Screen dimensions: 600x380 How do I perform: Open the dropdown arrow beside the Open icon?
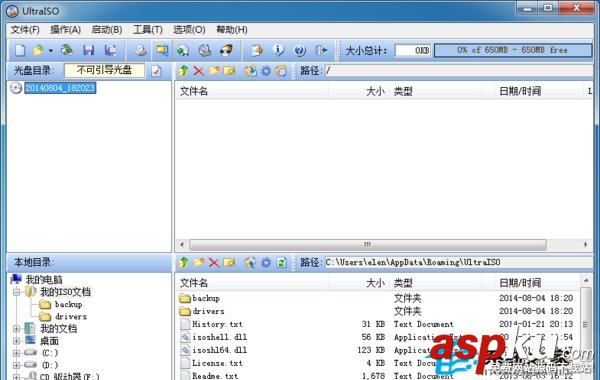[50, 51]
